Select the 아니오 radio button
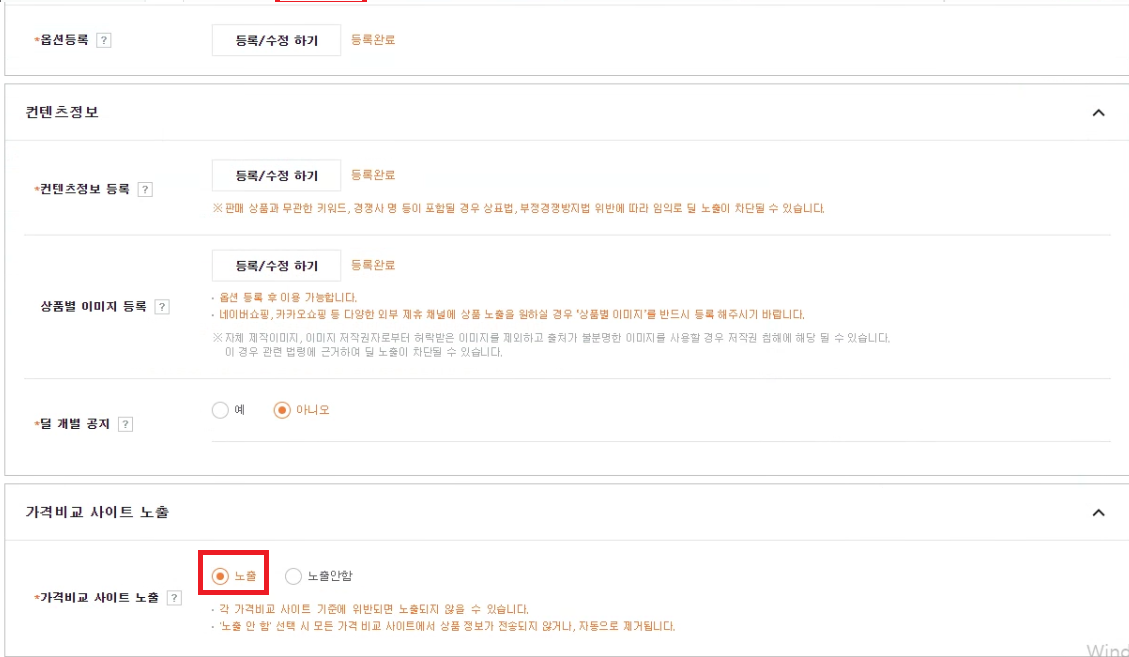 (282, 410)
